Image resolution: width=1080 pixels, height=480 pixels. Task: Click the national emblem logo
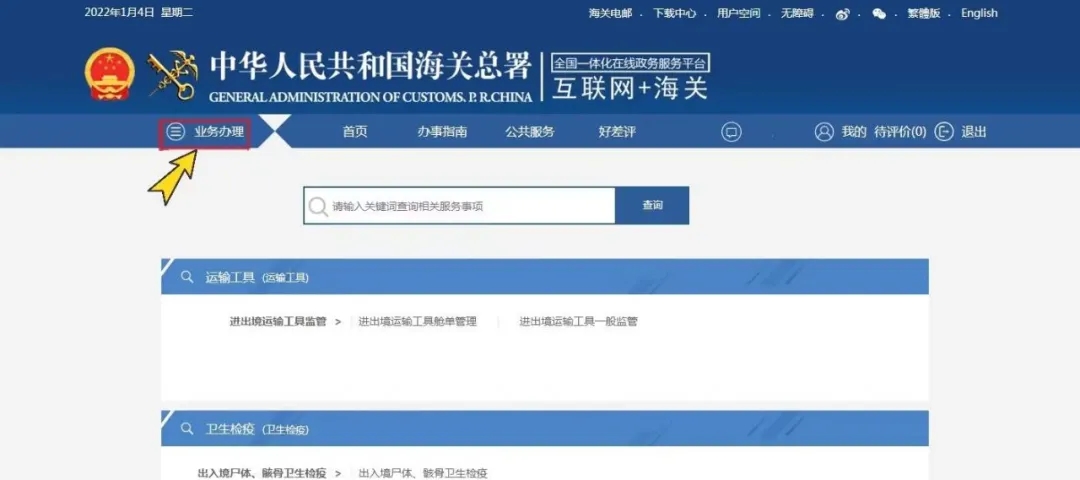point(109,74)
